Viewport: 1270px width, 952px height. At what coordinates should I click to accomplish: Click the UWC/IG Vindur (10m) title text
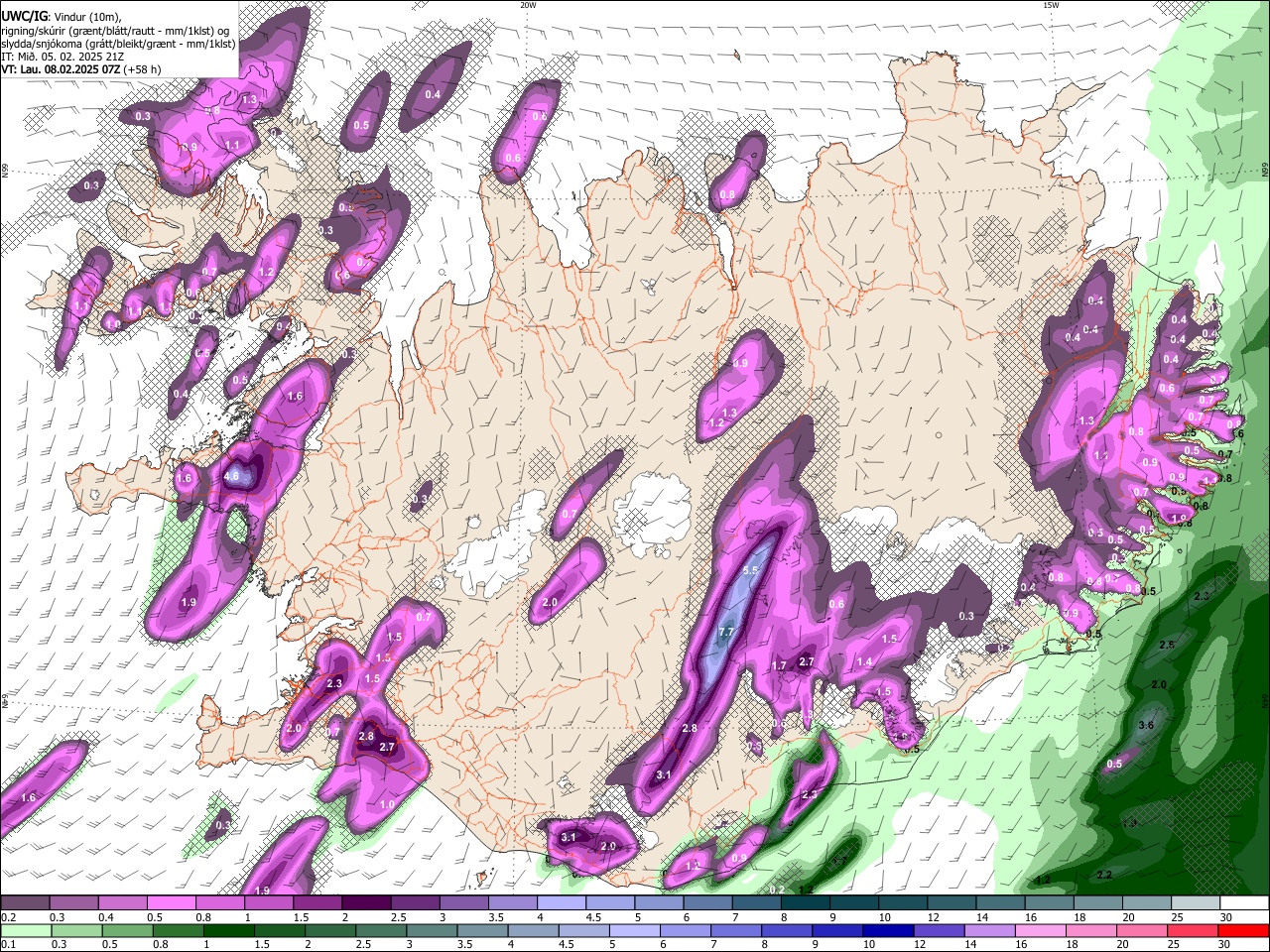61,17
